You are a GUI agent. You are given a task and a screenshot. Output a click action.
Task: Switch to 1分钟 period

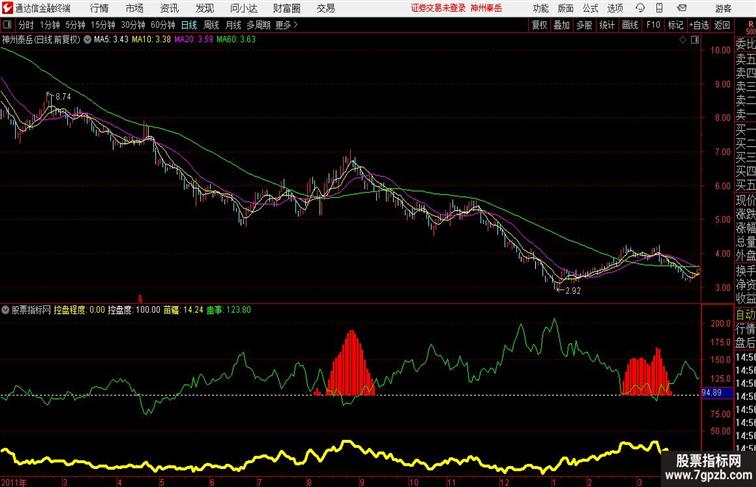tap(50, 25)
